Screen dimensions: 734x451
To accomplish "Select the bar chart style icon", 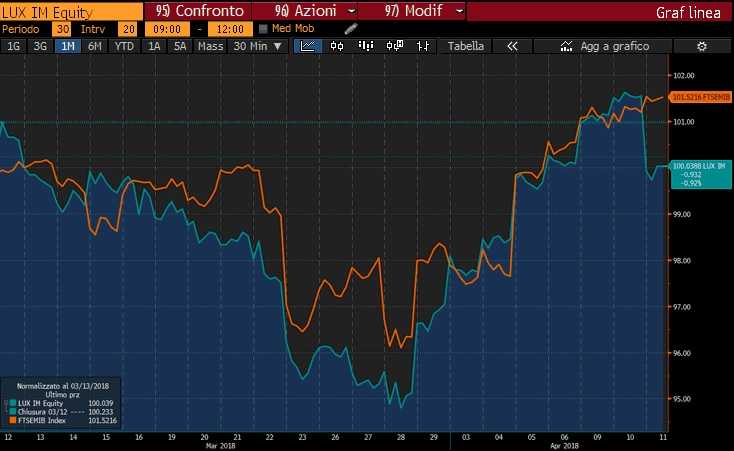I will coord(366,46).
